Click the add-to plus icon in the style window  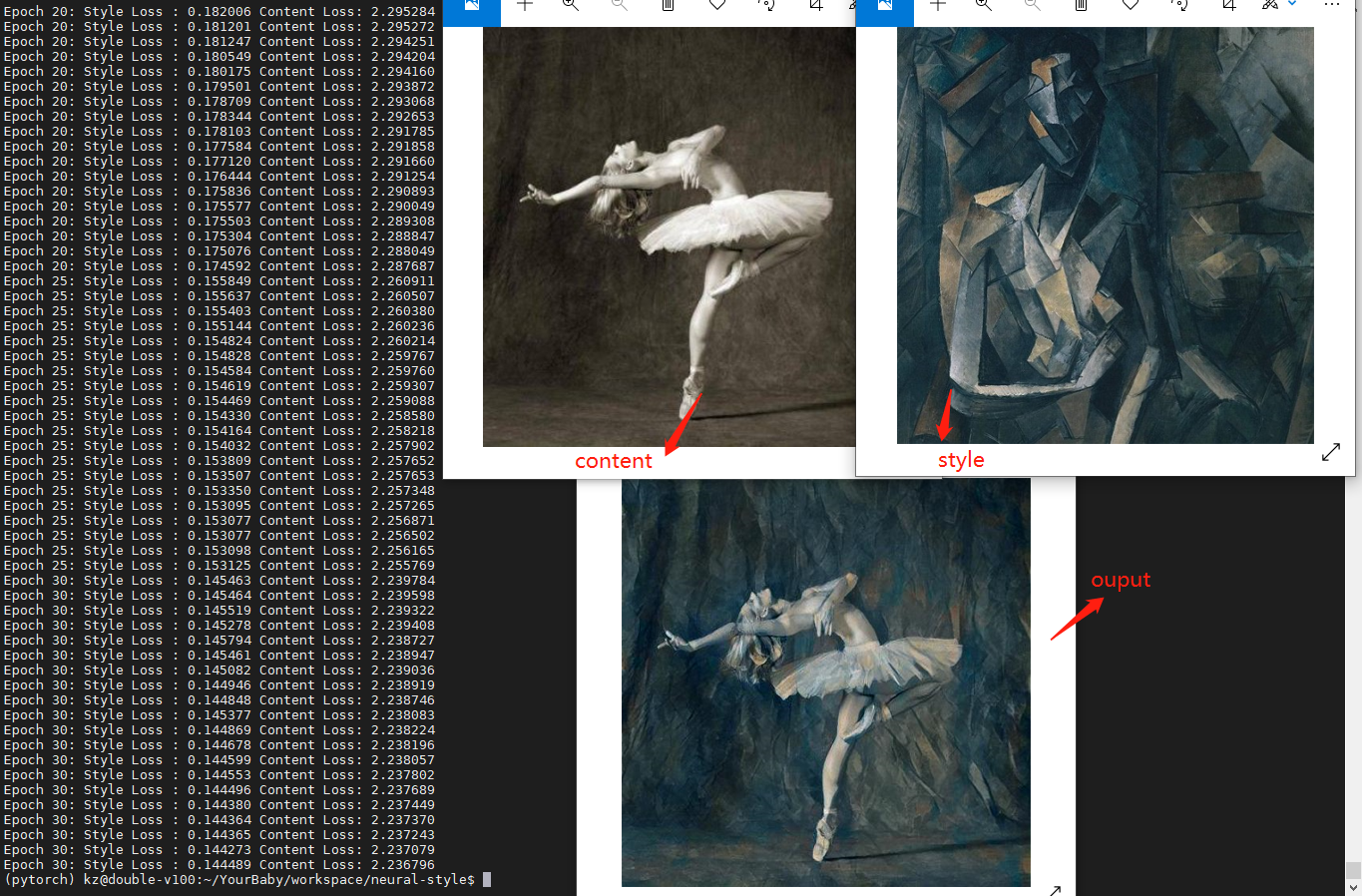click(x=938, y=6)
